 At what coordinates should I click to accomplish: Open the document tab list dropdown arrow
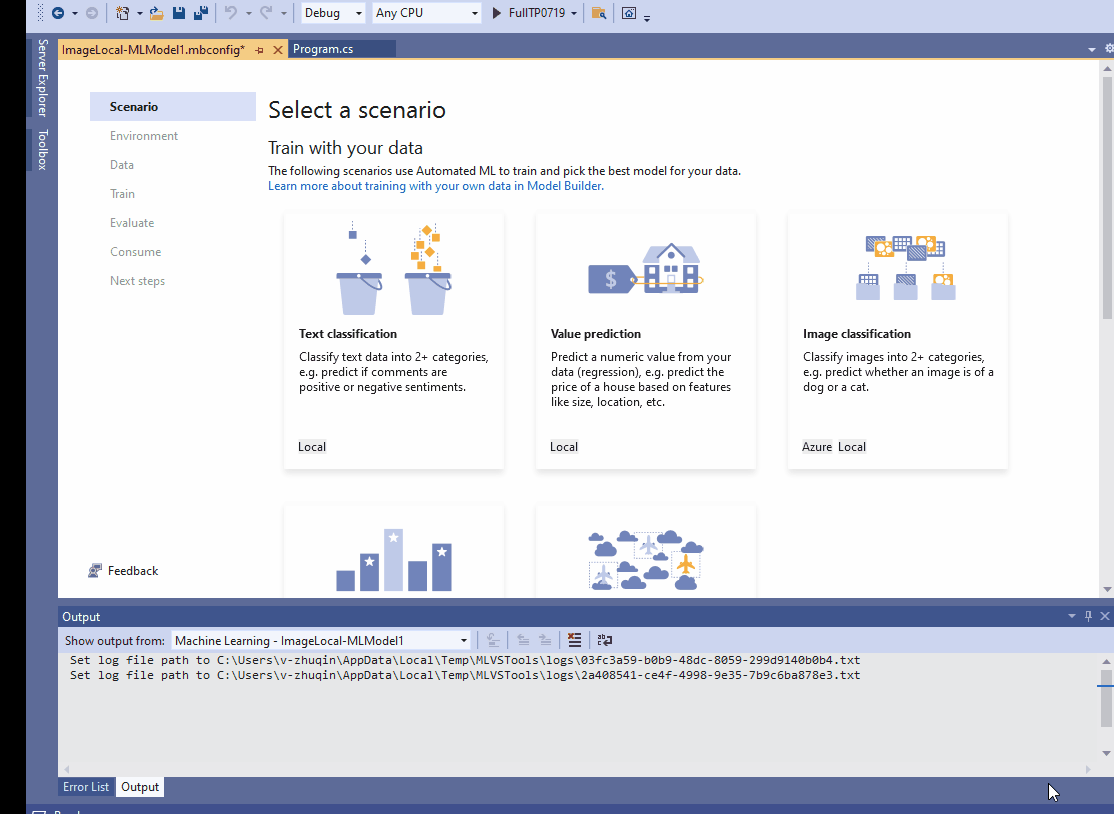pyautogui.click(x=1092, y=50)
